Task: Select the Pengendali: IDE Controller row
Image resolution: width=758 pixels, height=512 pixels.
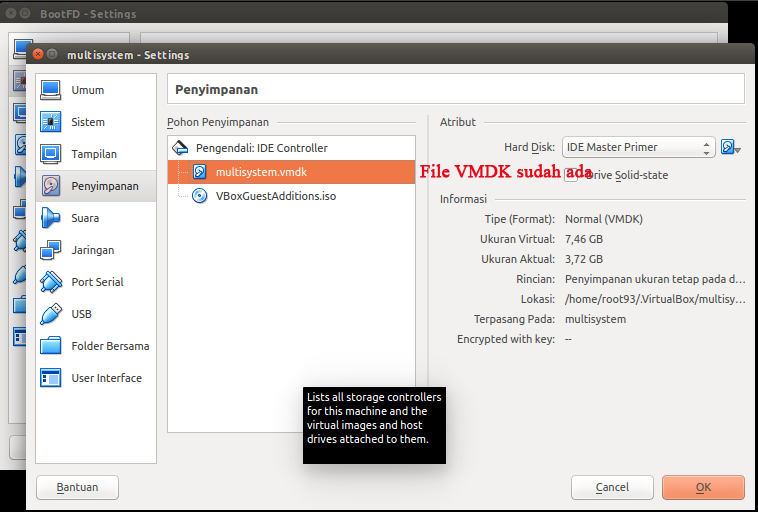Action: click(x=291, y=148)
